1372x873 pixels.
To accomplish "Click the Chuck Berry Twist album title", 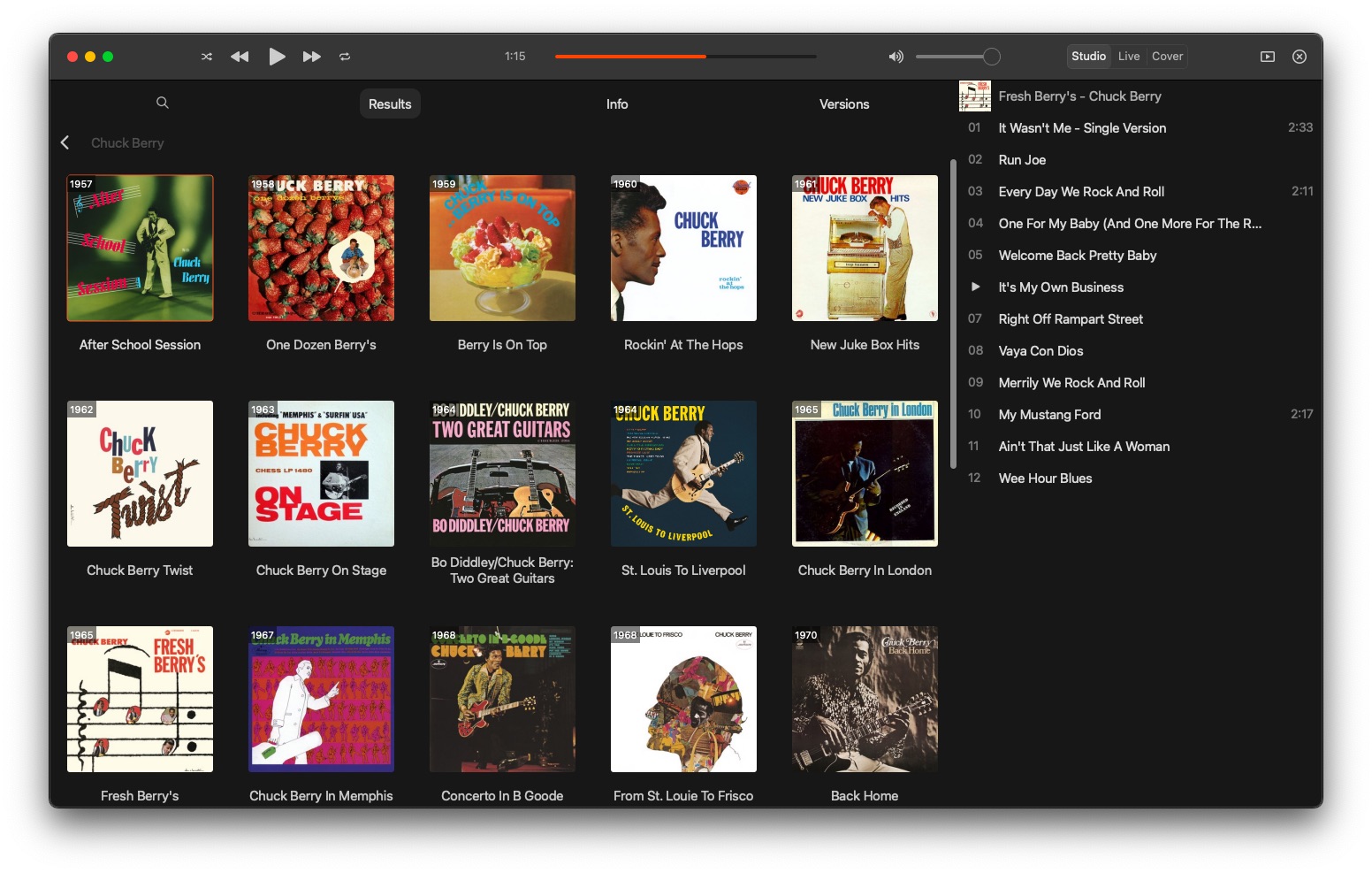I will tap(140, 571).
